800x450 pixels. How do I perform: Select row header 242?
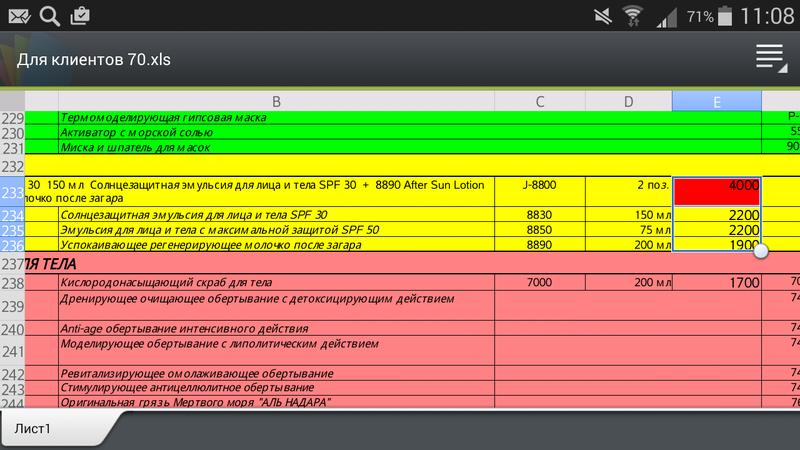coord(12,374)
